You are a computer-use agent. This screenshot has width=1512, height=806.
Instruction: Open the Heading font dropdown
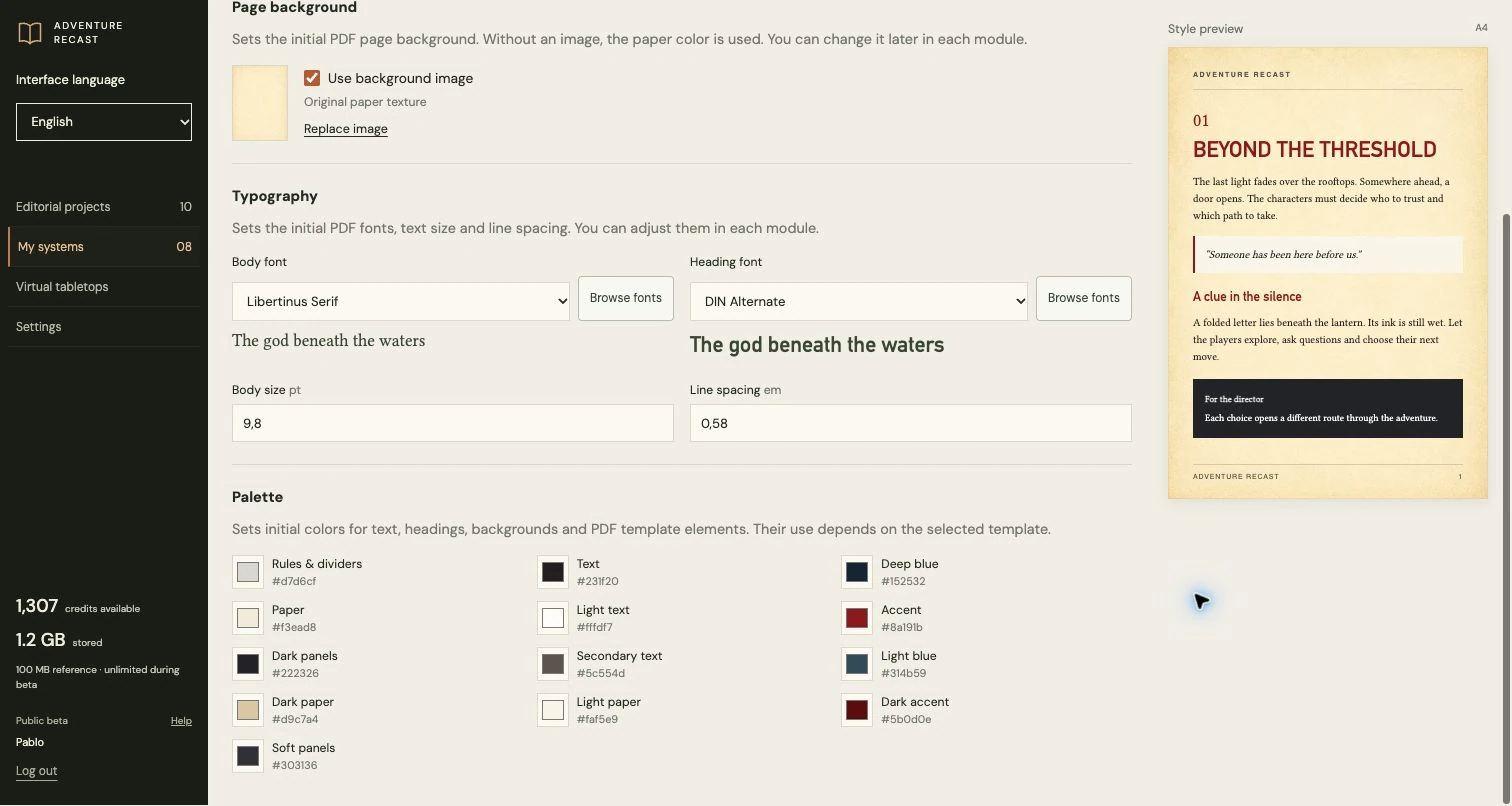tap(859, 301)
